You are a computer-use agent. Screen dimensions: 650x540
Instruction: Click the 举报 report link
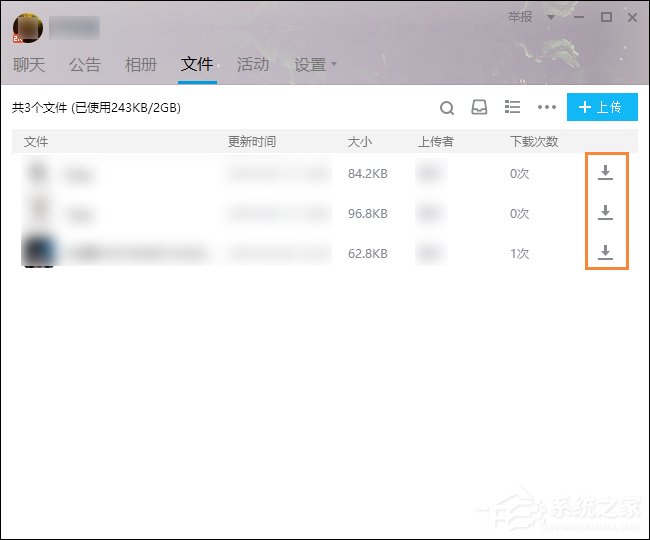(x=521, y=17)
